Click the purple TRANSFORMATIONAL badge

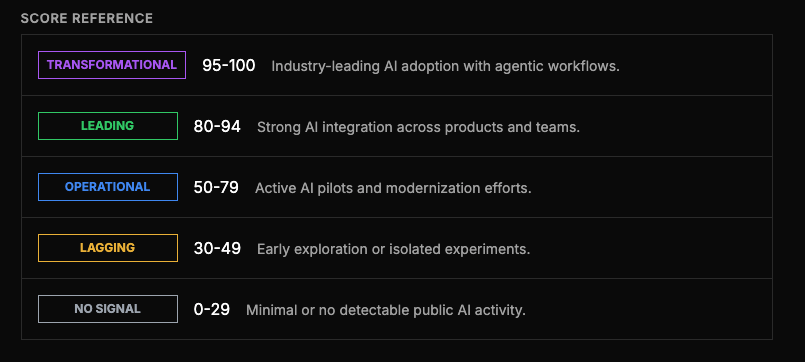[112, 65]
